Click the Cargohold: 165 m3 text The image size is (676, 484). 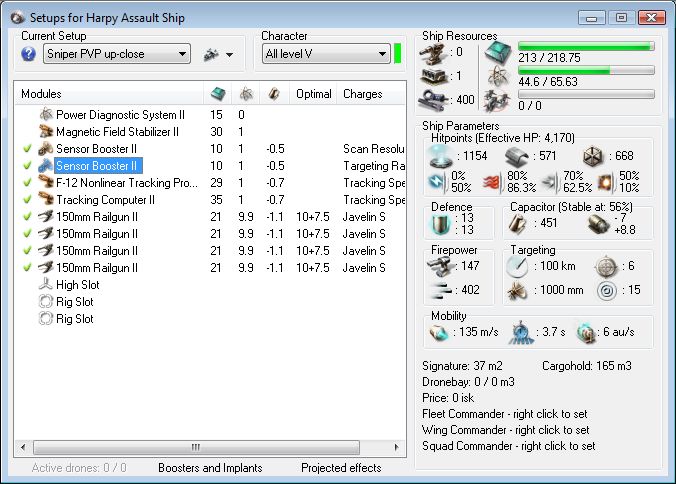tap(587, 366)
